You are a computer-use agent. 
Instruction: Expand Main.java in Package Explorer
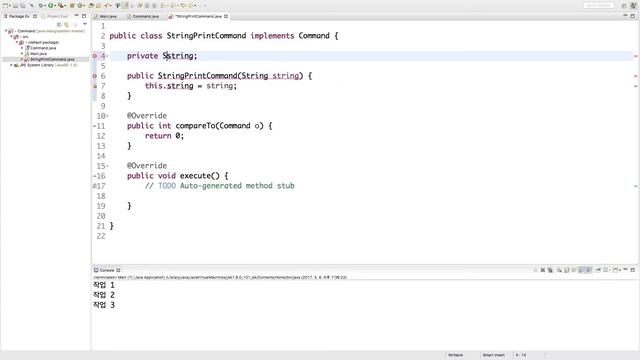tap(22, 54)
